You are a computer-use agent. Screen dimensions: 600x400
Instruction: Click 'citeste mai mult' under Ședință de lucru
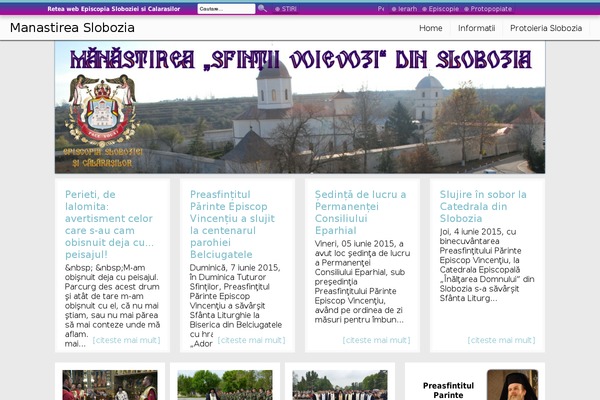[376, 340]
